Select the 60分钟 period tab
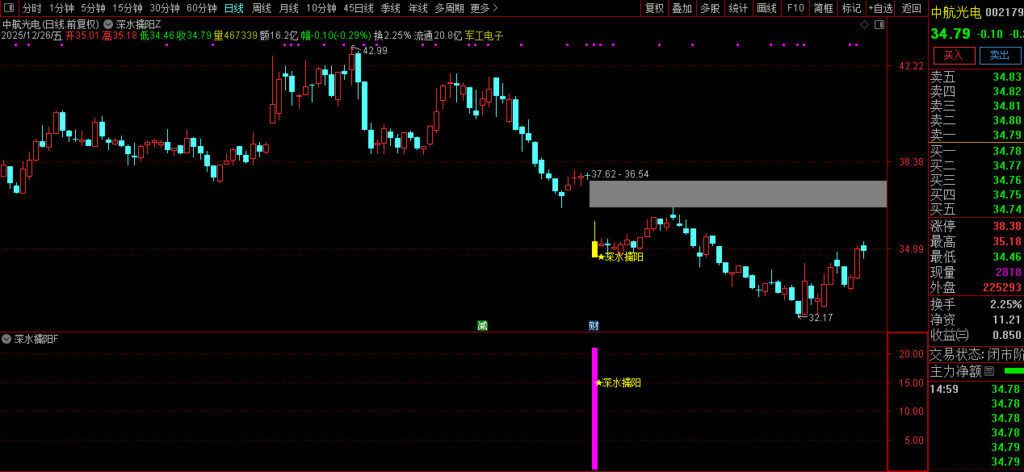Screen dimensions: 1024x472 pos(201,8)
